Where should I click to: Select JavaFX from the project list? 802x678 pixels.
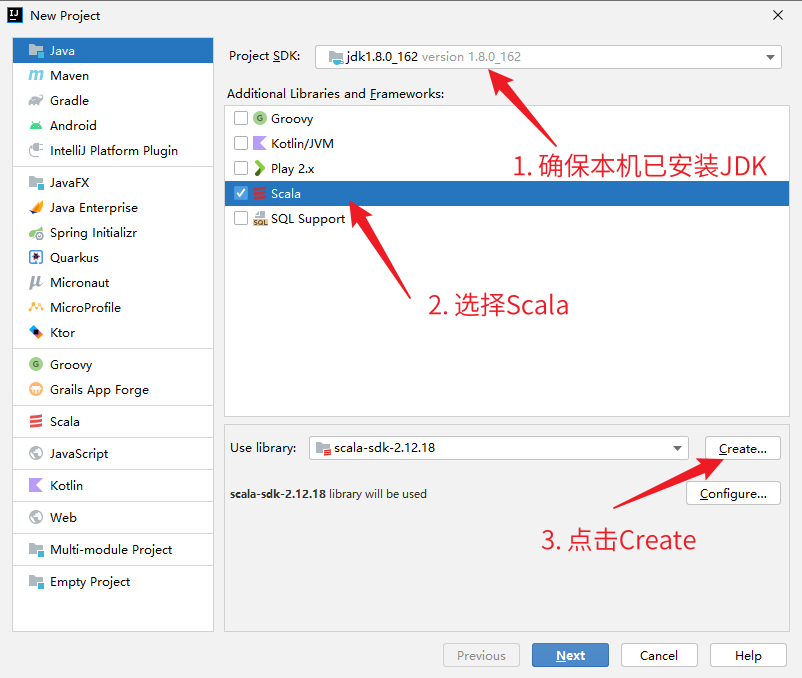pos(69,183)
